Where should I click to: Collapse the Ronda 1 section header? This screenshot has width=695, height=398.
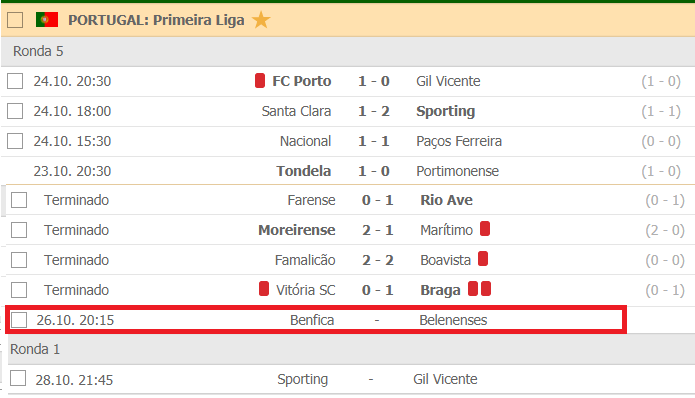pos(351,349)
